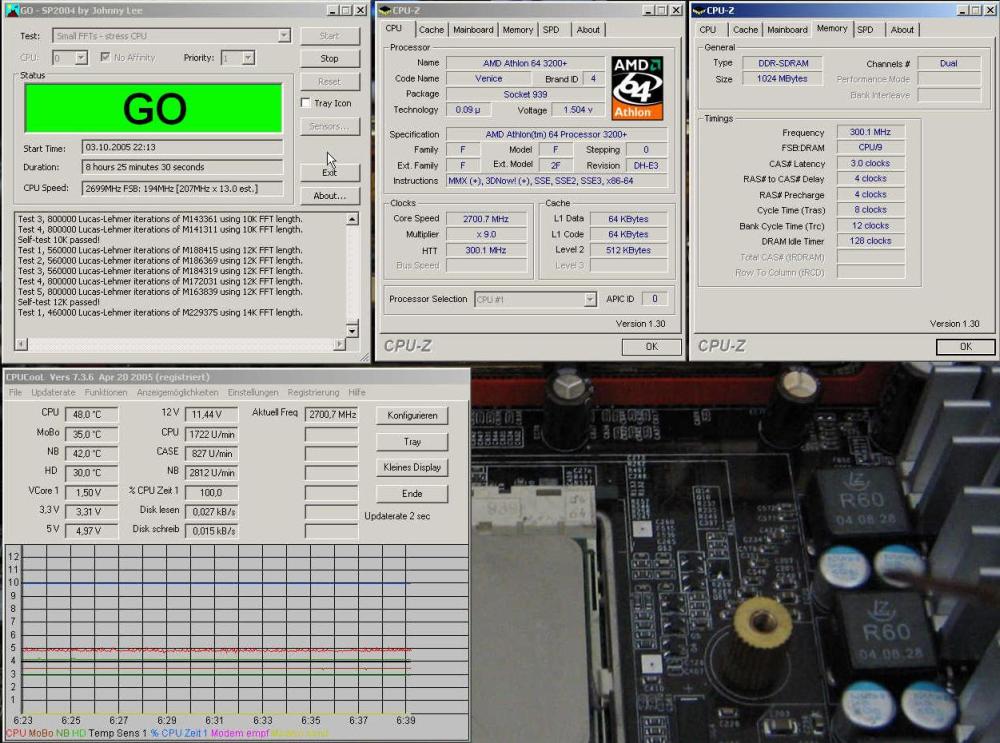Click the VCore 1 field showing 1,50 V
The image size is (1000, 743).
pyautogui.click(x=92, y=492)
